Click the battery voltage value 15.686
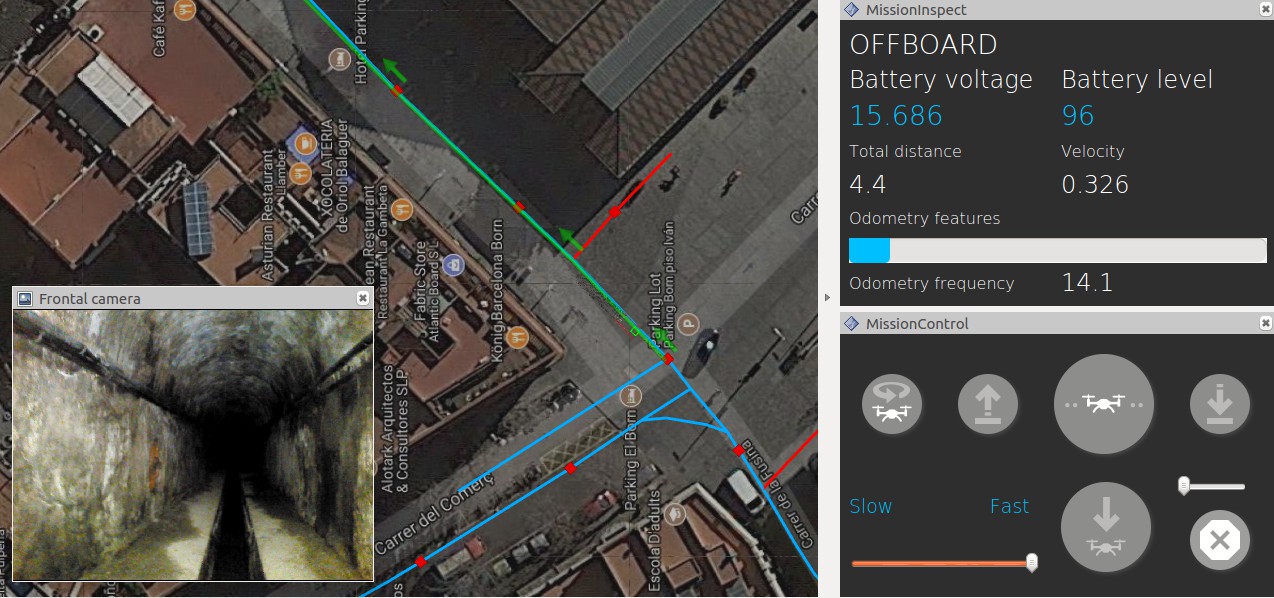This screenshot has height=598, width=1274. pyautogui.click(x=896, y=116)
